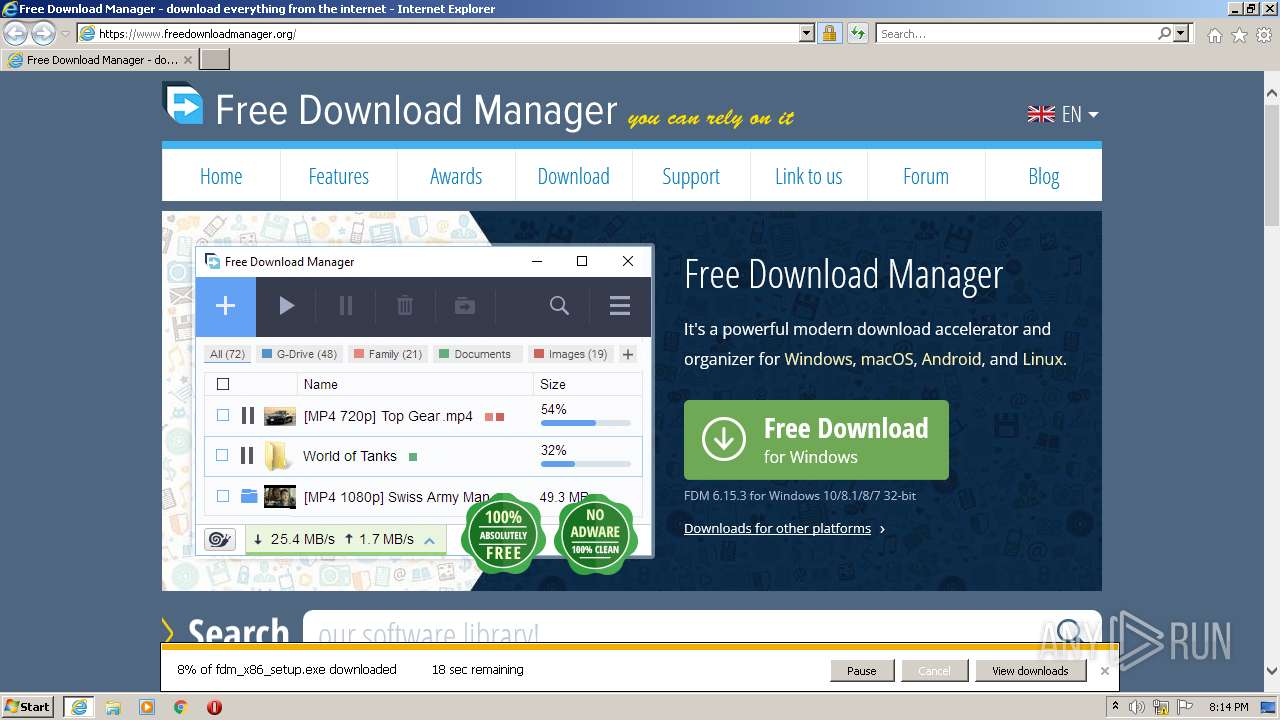The height and width of the screenshot is (720, 1280).
Task: Click the search icon in software library box
Action: pyautogui.click(x=1070, y=631)
